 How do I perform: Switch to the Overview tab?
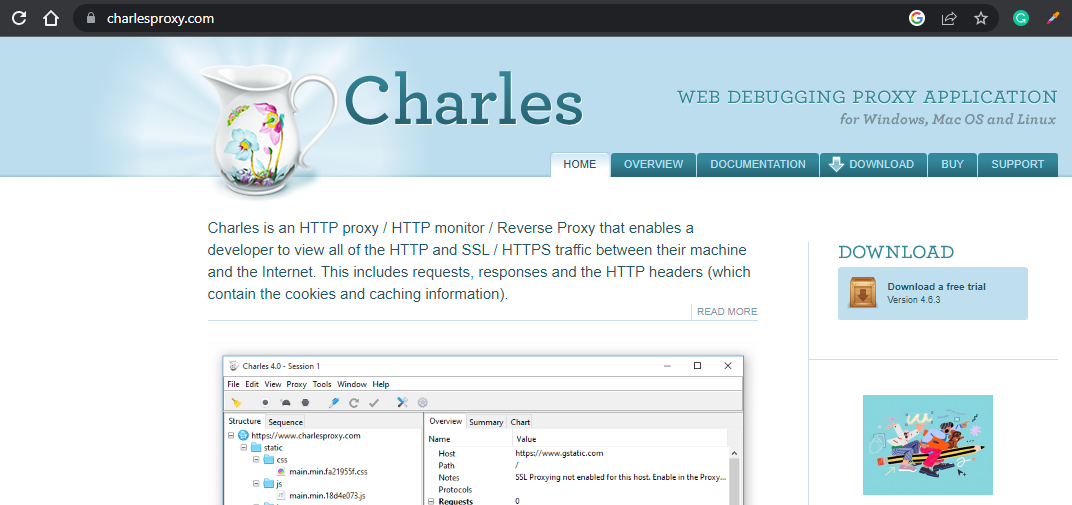445,422
